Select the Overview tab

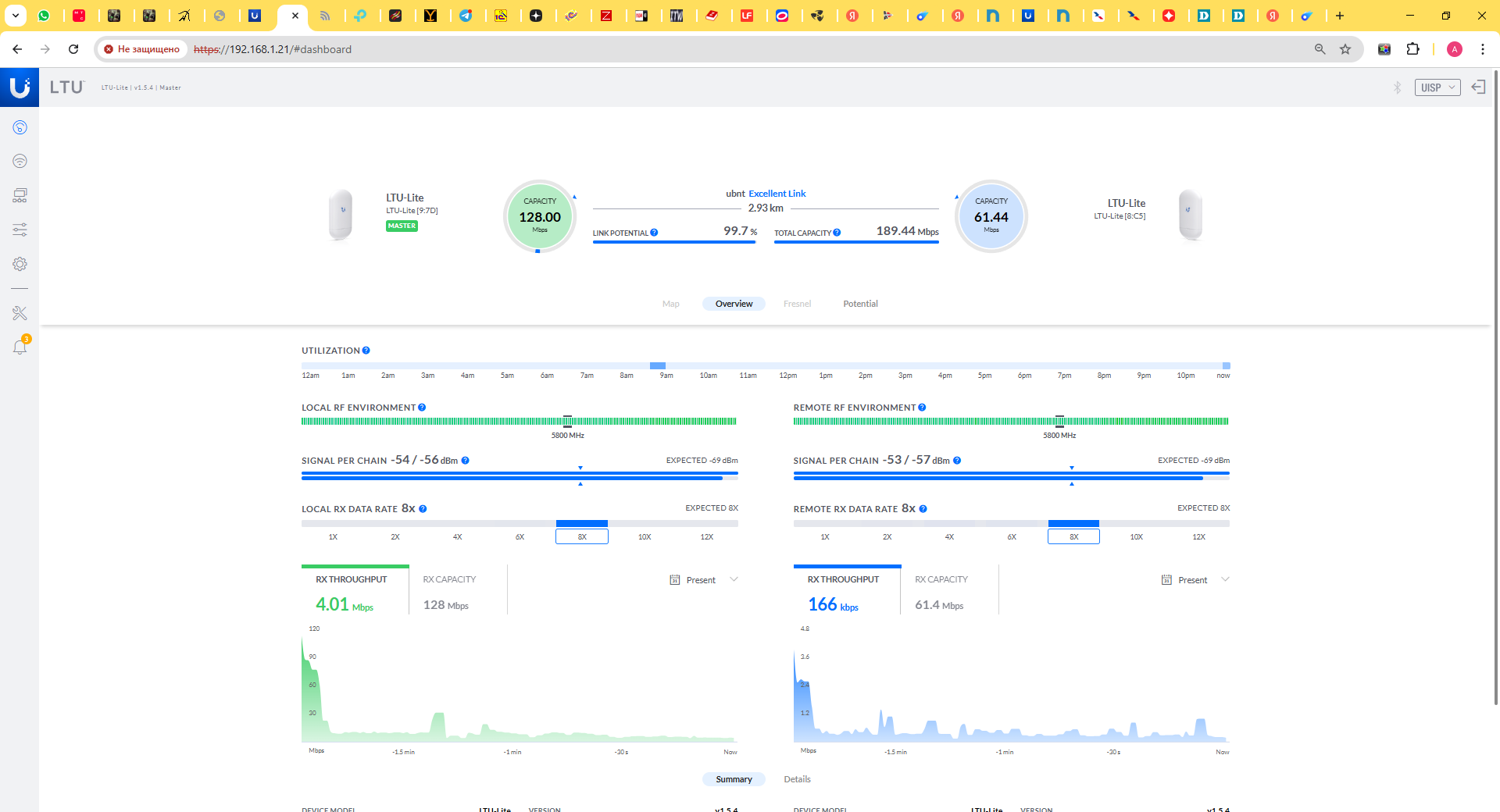point(734,304)
